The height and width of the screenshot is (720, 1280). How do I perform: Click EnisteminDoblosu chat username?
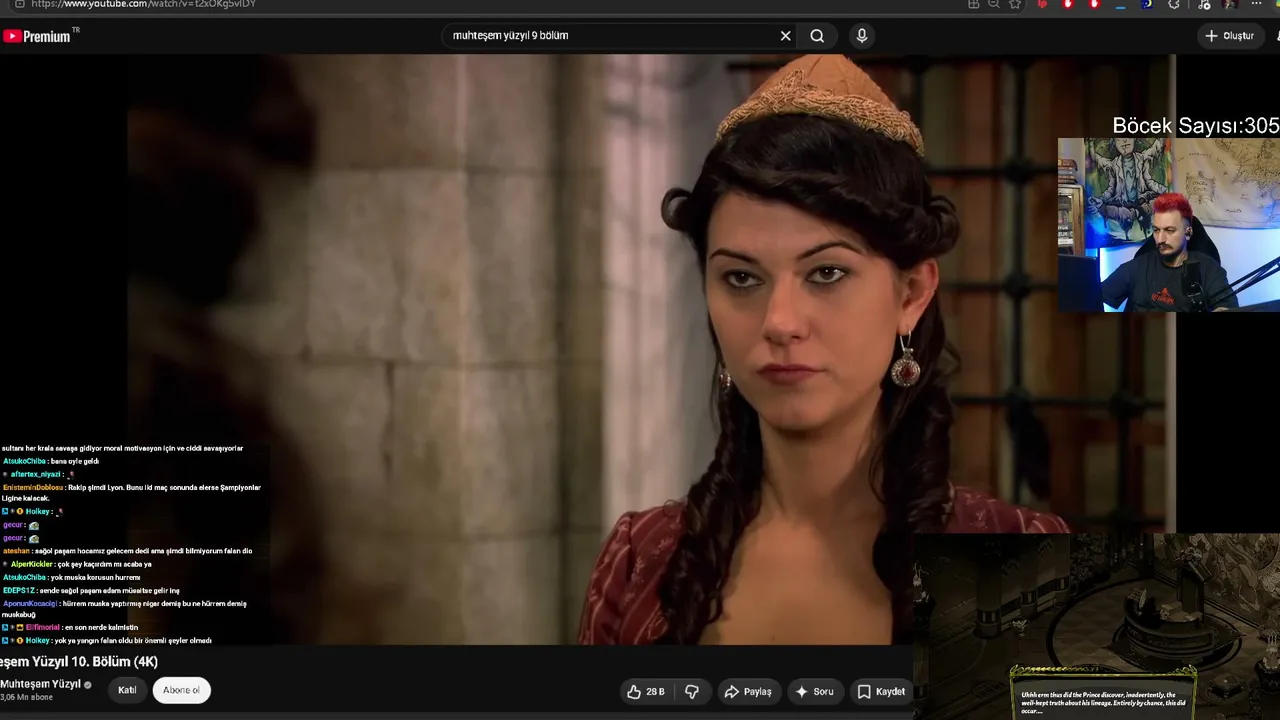[x=33, y=488]
